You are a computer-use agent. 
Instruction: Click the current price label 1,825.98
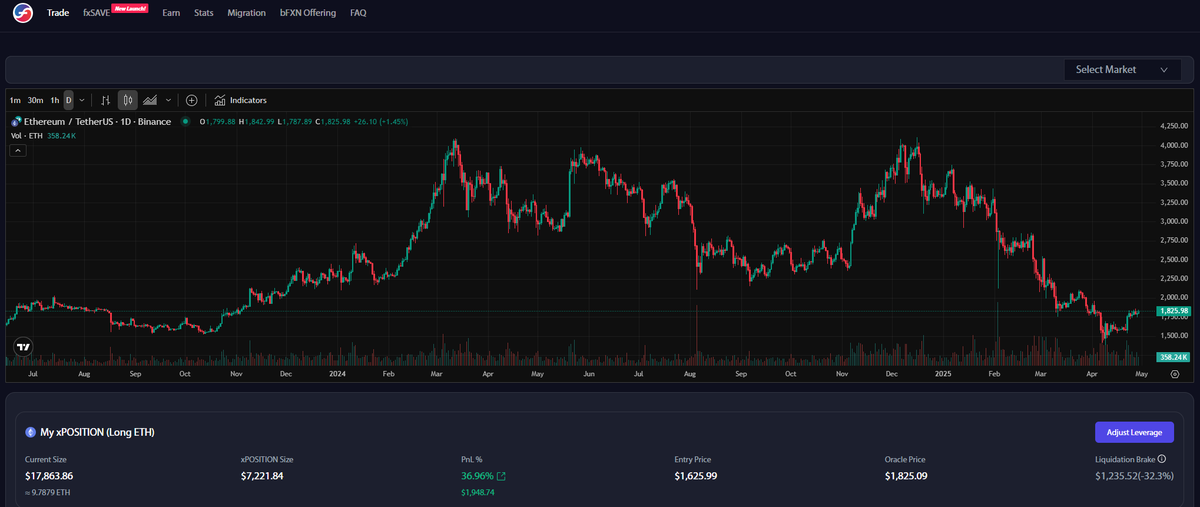(x=1174, y=311)
